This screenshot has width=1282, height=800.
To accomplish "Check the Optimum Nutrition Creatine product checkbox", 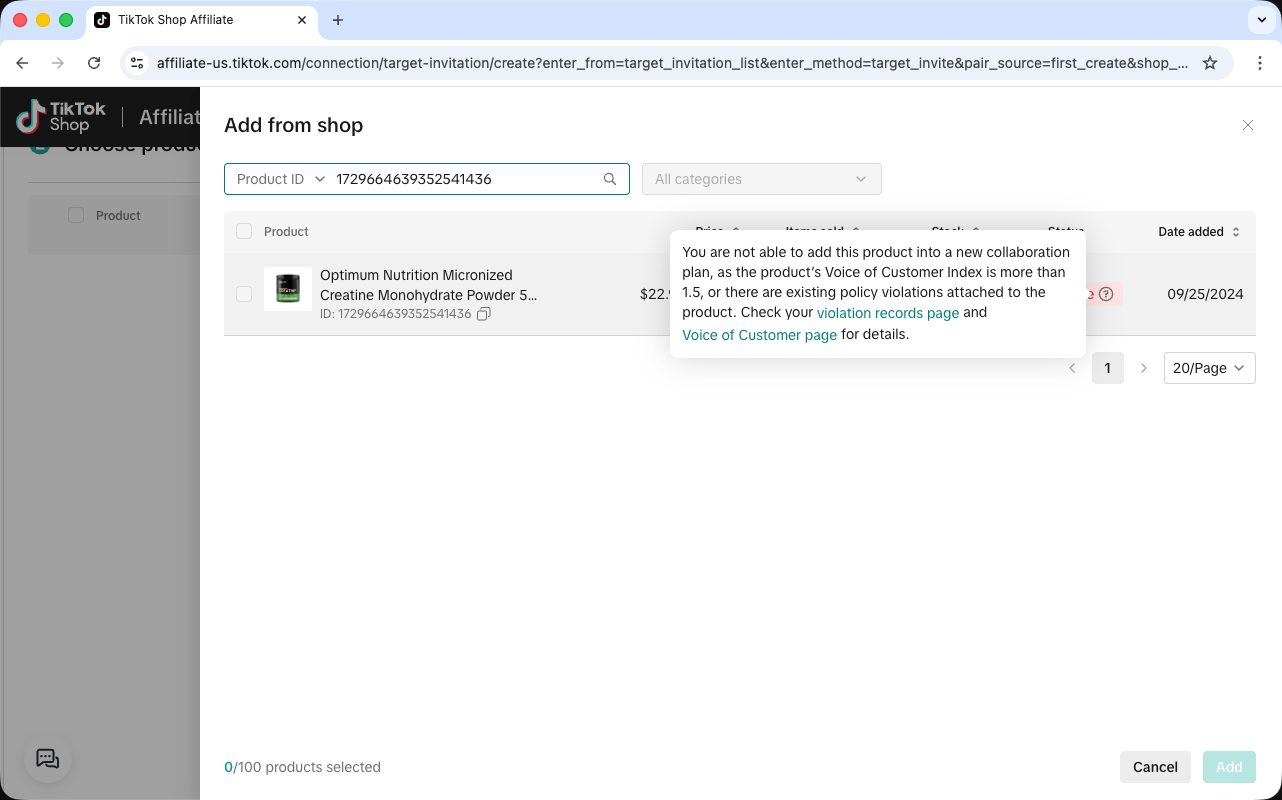I will click(x=244, y=294).
